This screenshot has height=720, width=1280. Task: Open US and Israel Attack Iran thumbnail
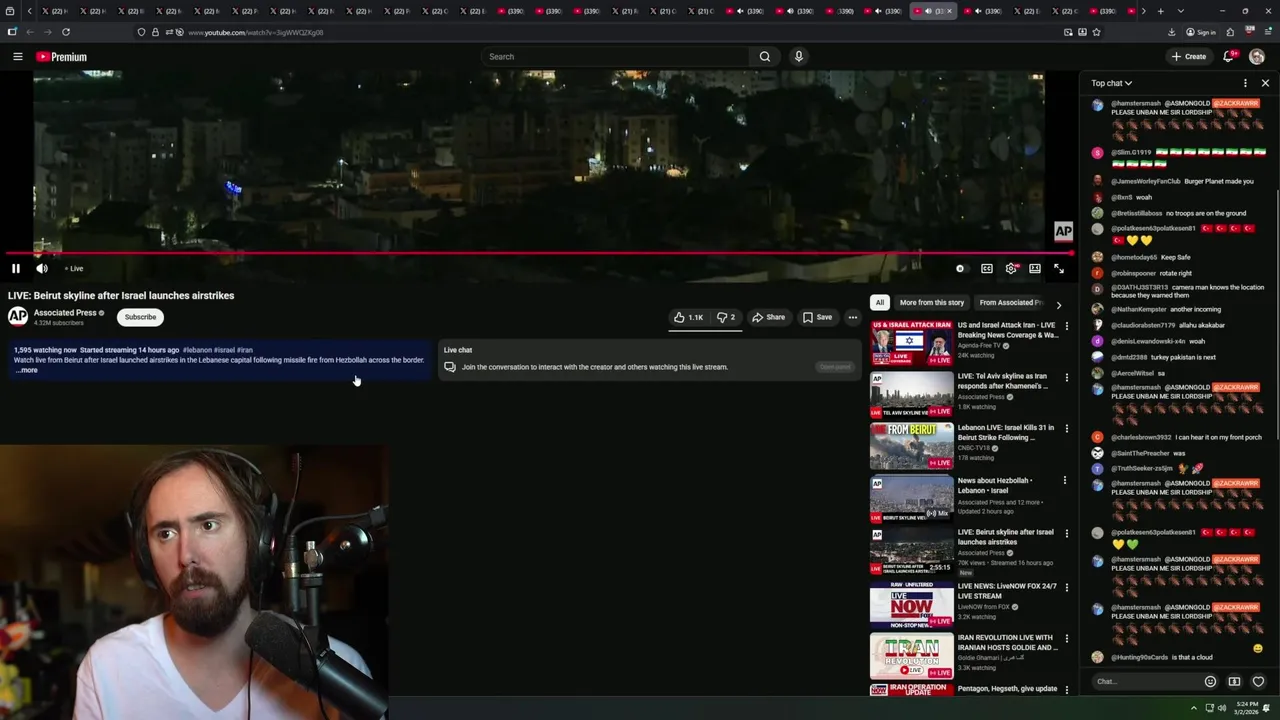pos(911,343)
